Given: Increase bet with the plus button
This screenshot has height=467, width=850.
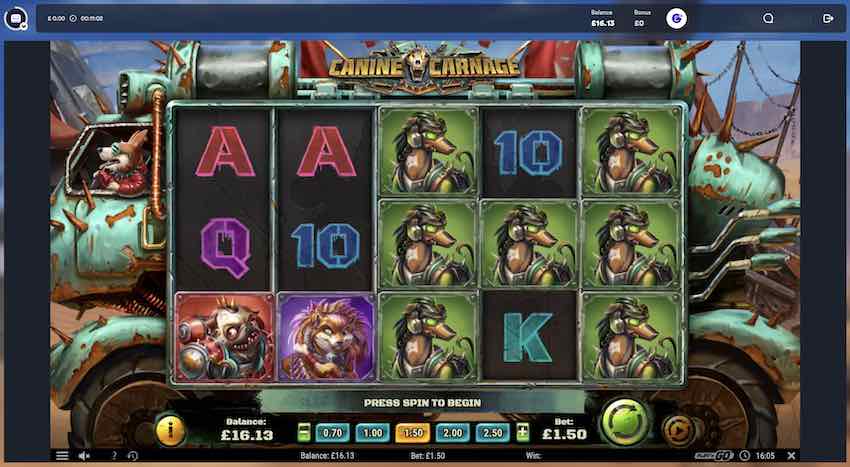Looking at the screenshot, I should [x=523, y=432].
